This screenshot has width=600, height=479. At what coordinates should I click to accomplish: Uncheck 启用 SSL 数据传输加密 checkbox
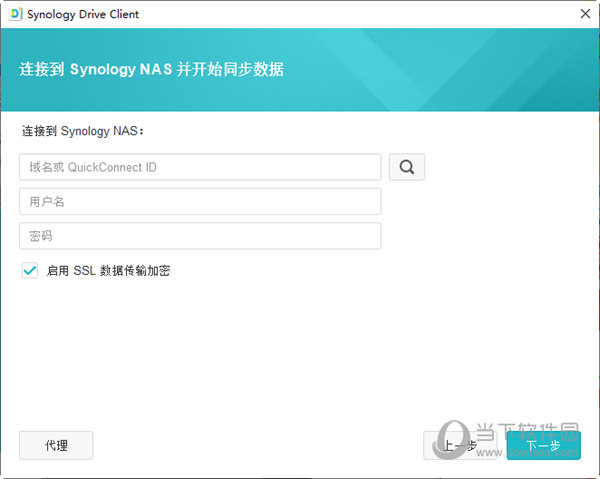(30, 270)
